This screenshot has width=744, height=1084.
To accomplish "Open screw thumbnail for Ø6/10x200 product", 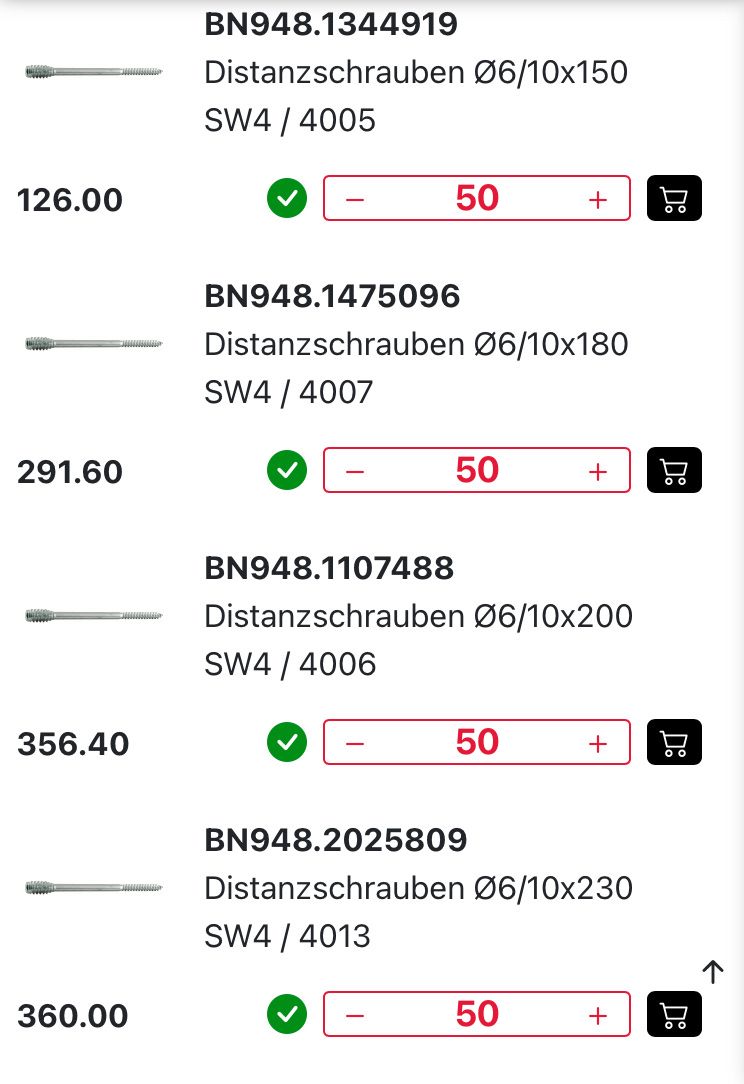I will coord(93,614).
